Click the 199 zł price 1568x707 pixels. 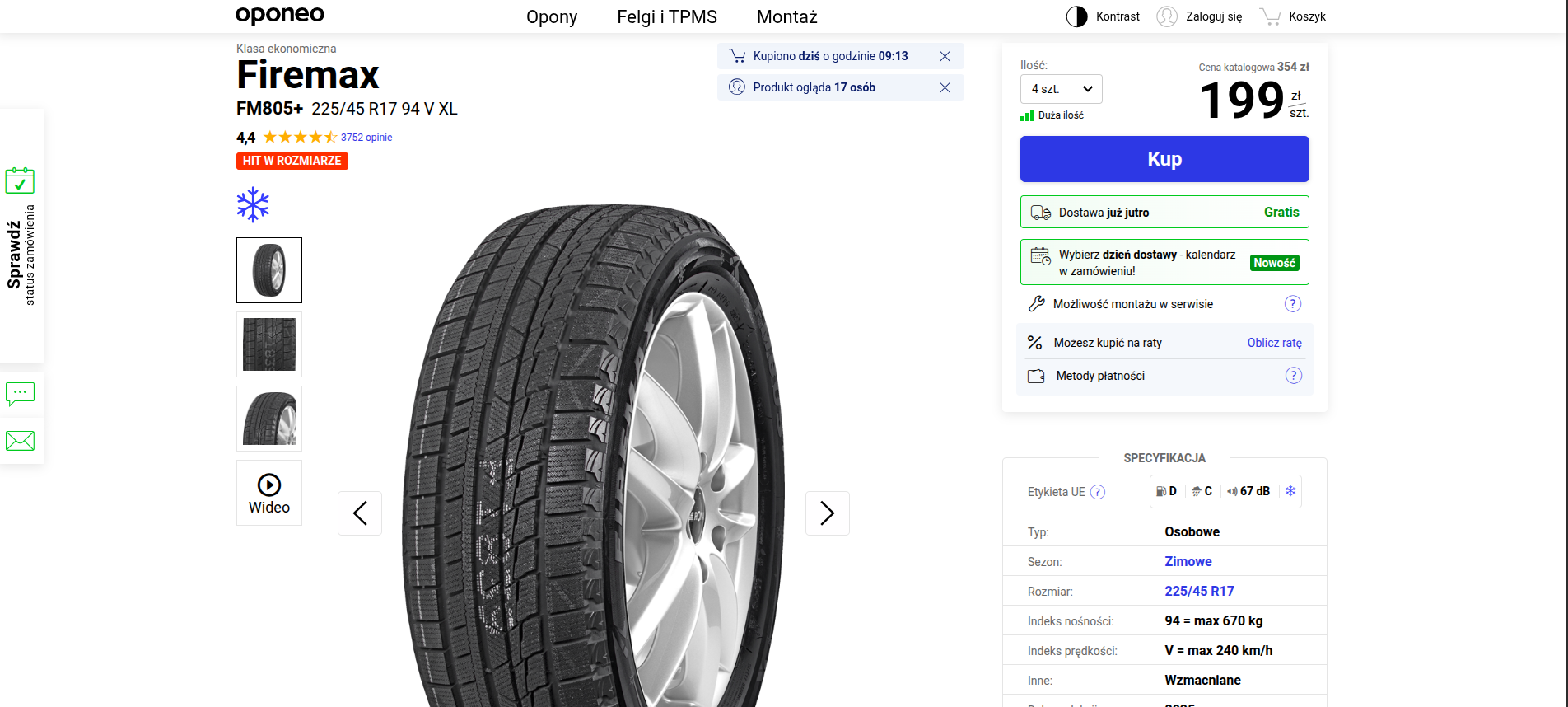point(1253,101)
